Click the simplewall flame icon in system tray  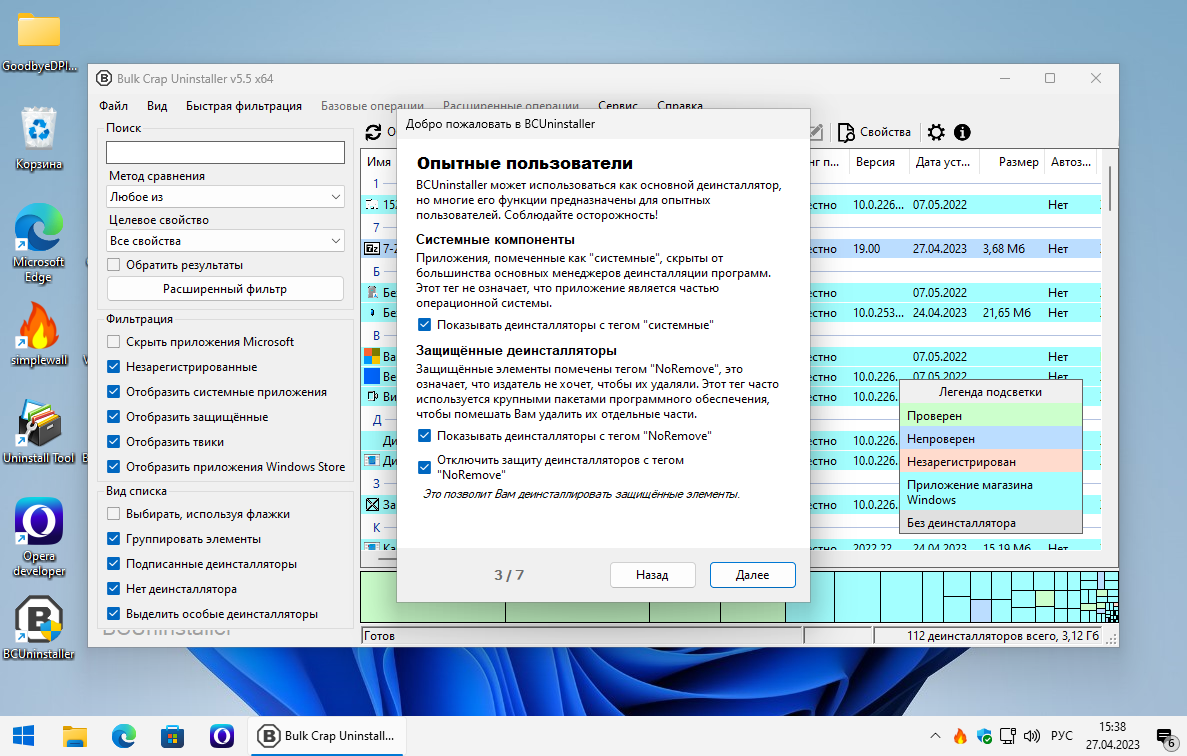click(x=960, y=736)
